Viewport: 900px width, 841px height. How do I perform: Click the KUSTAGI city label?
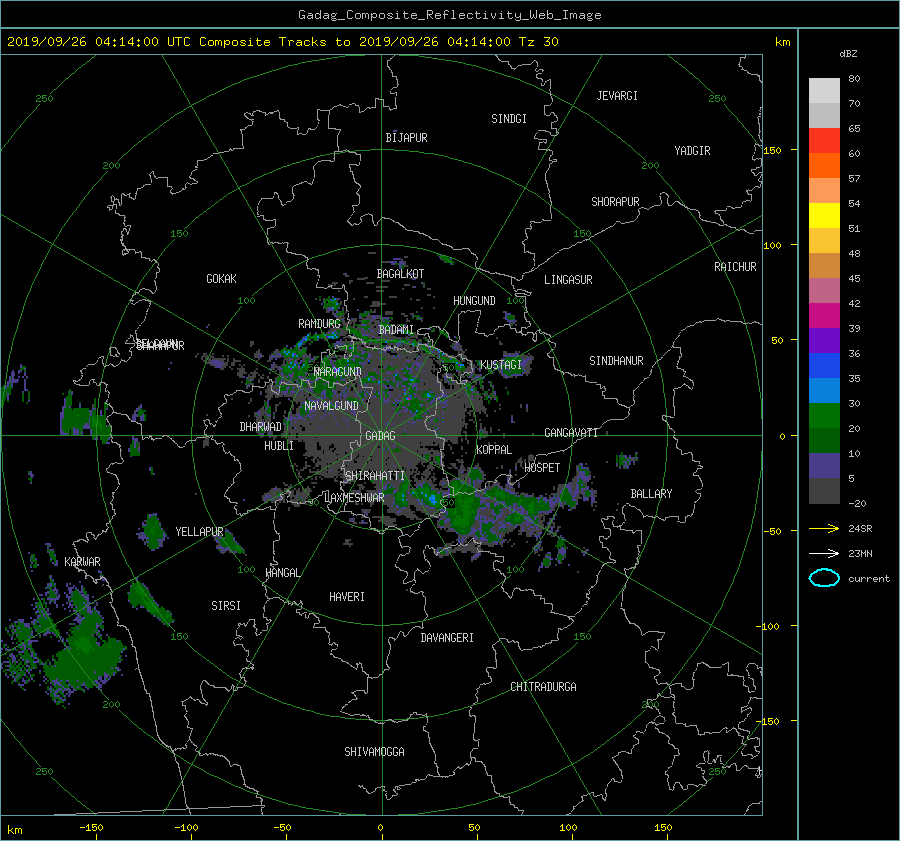pyautogui.click(x=501, y=365)
